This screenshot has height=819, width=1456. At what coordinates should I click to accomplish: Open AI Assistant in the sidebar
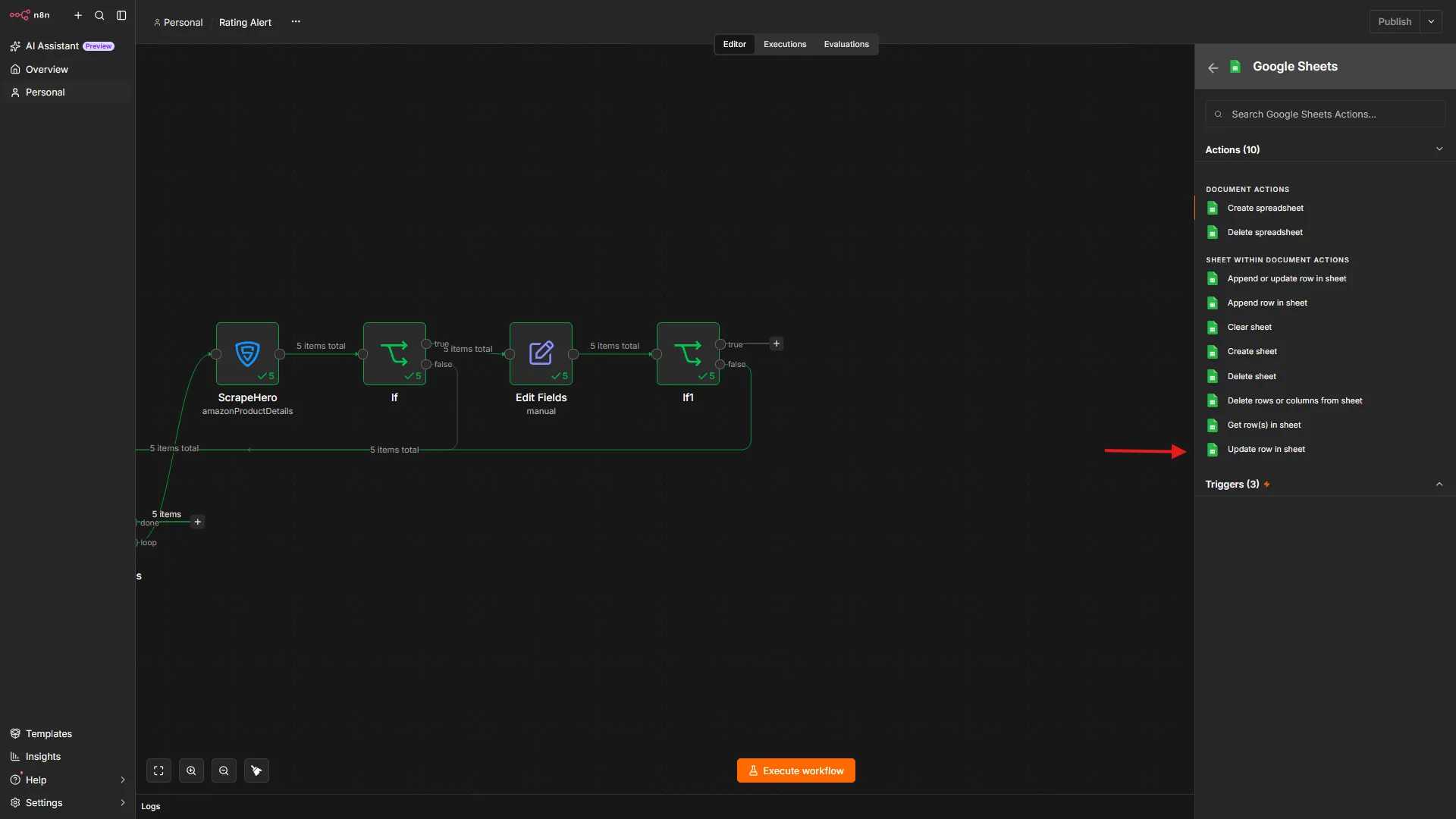pos(67,46)
